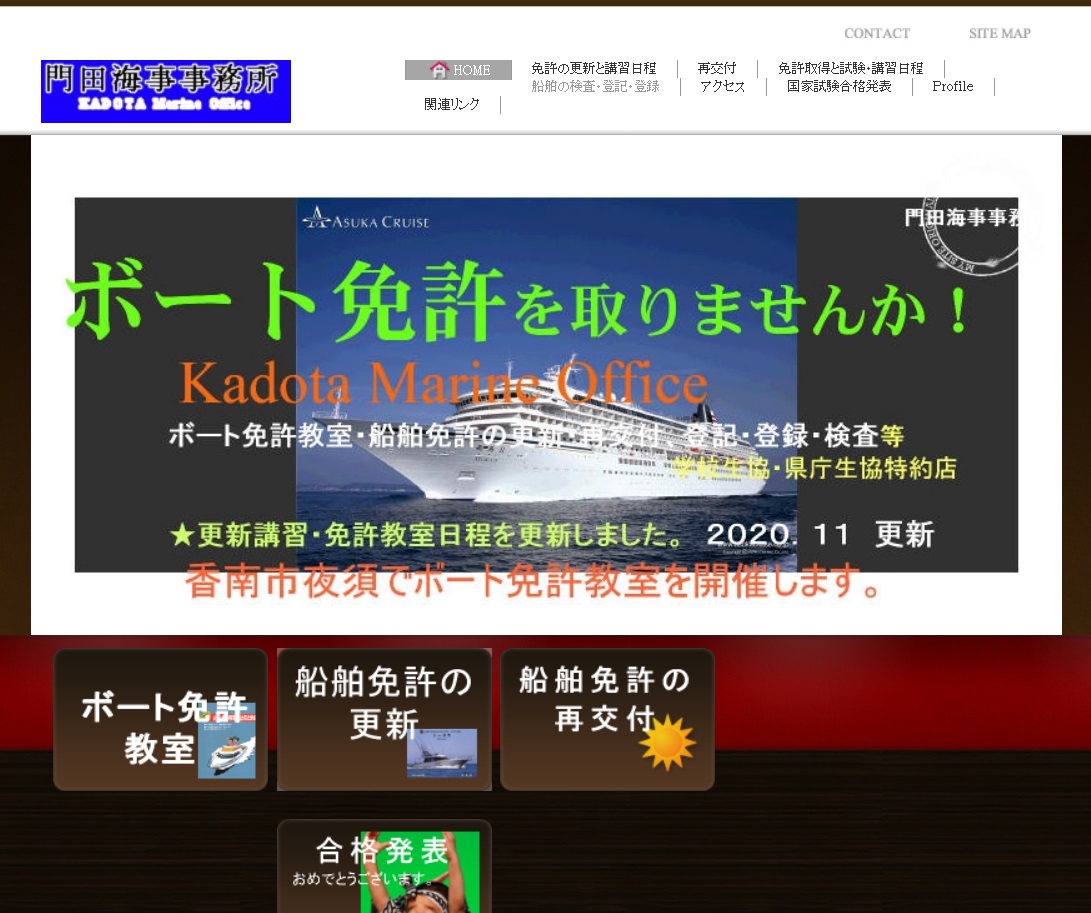Screen dimensions: 1091x913
Task: Click the SITE MAP link
Action: tap(1000, 33)
